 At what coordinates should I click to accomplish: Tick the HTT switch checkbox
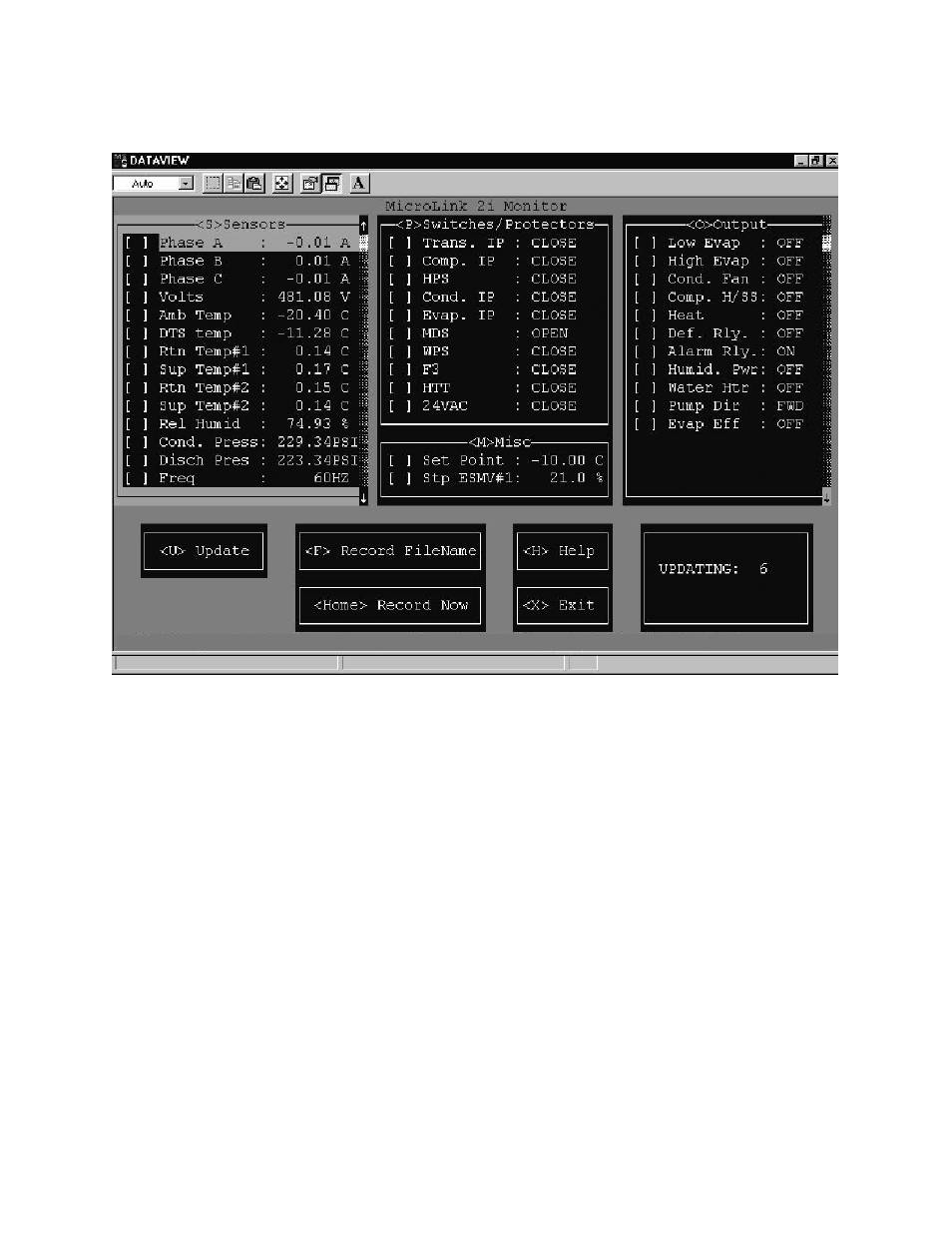tap(400, 387)
